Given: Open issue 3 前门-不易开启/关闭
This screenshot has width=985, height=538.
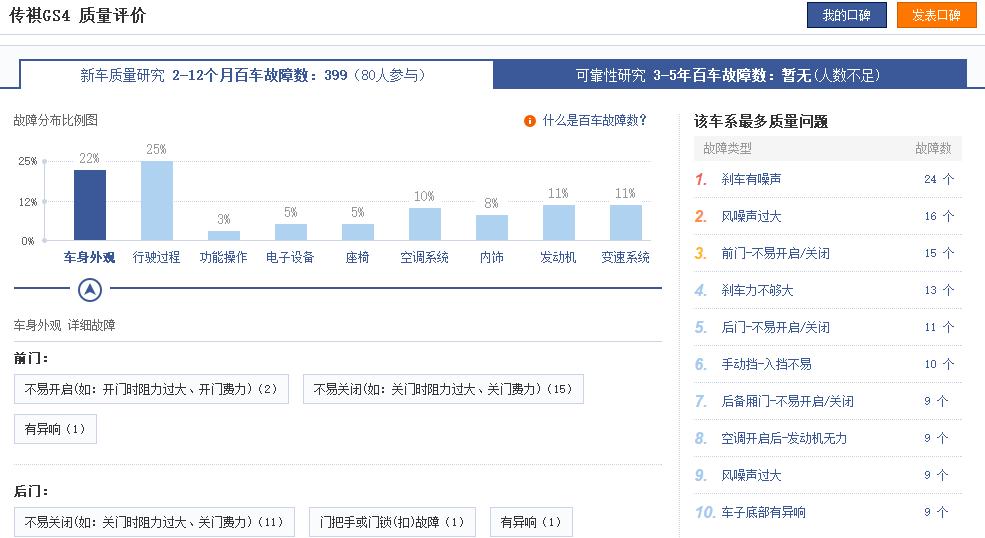Looking at the screenshot, I should (x=775, y=253).
